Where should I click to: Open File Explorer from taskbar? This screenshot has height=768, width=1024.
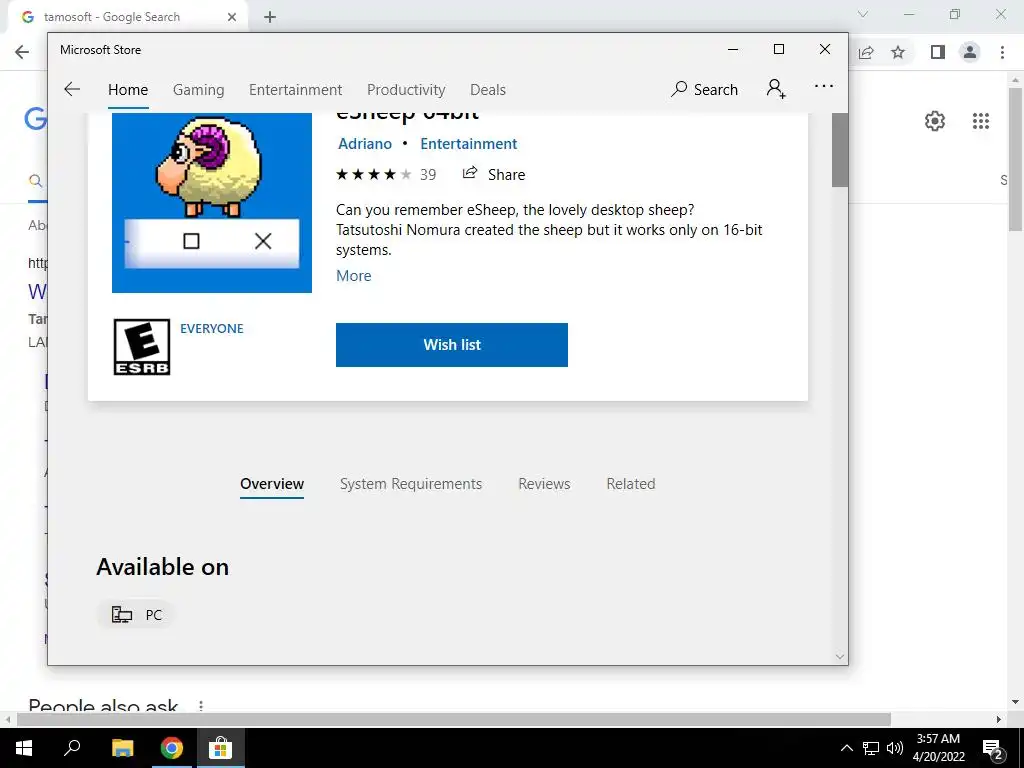pyautogui.click(x=122, y=748)
